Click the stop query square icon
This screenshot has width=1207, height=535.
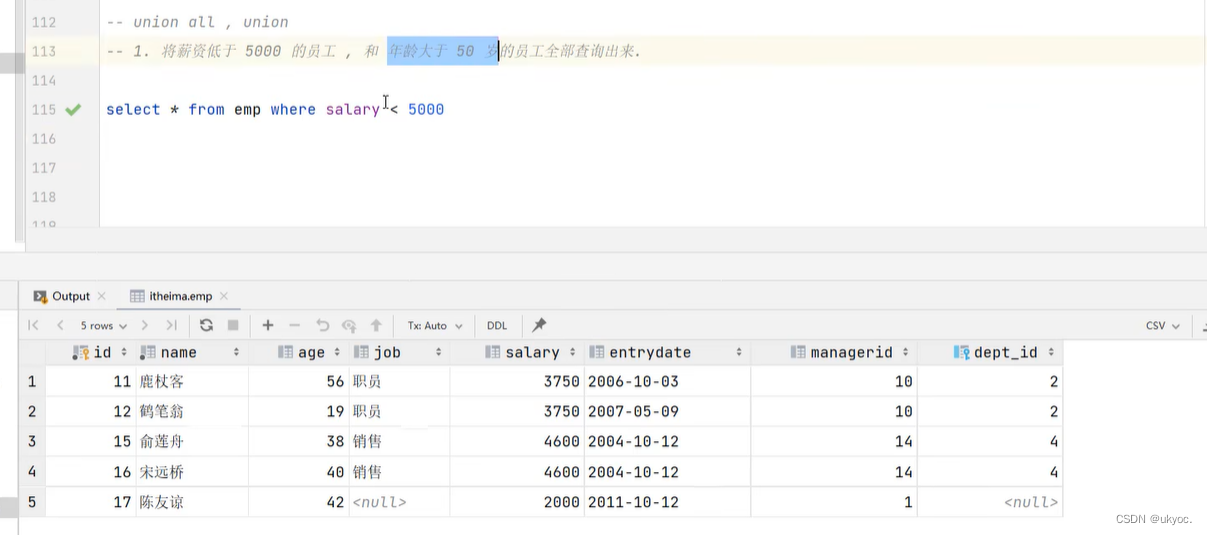(233, 325)
